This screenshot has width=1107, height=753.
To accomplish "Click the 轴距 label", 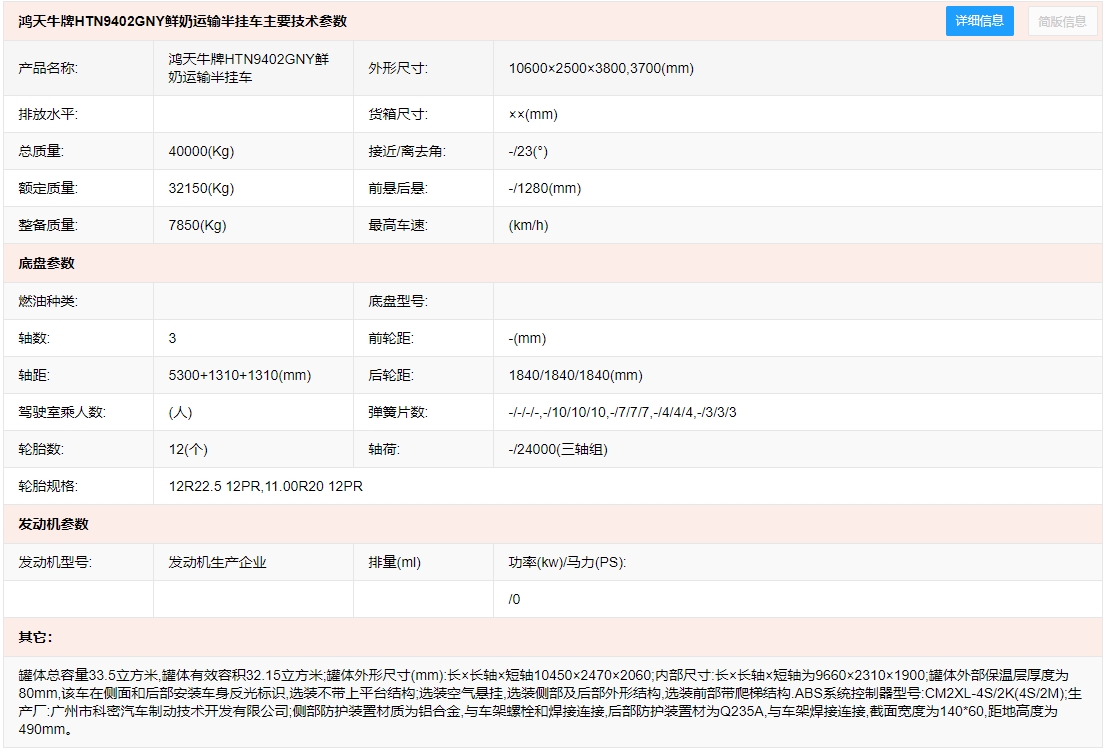I will pos(34,375).
